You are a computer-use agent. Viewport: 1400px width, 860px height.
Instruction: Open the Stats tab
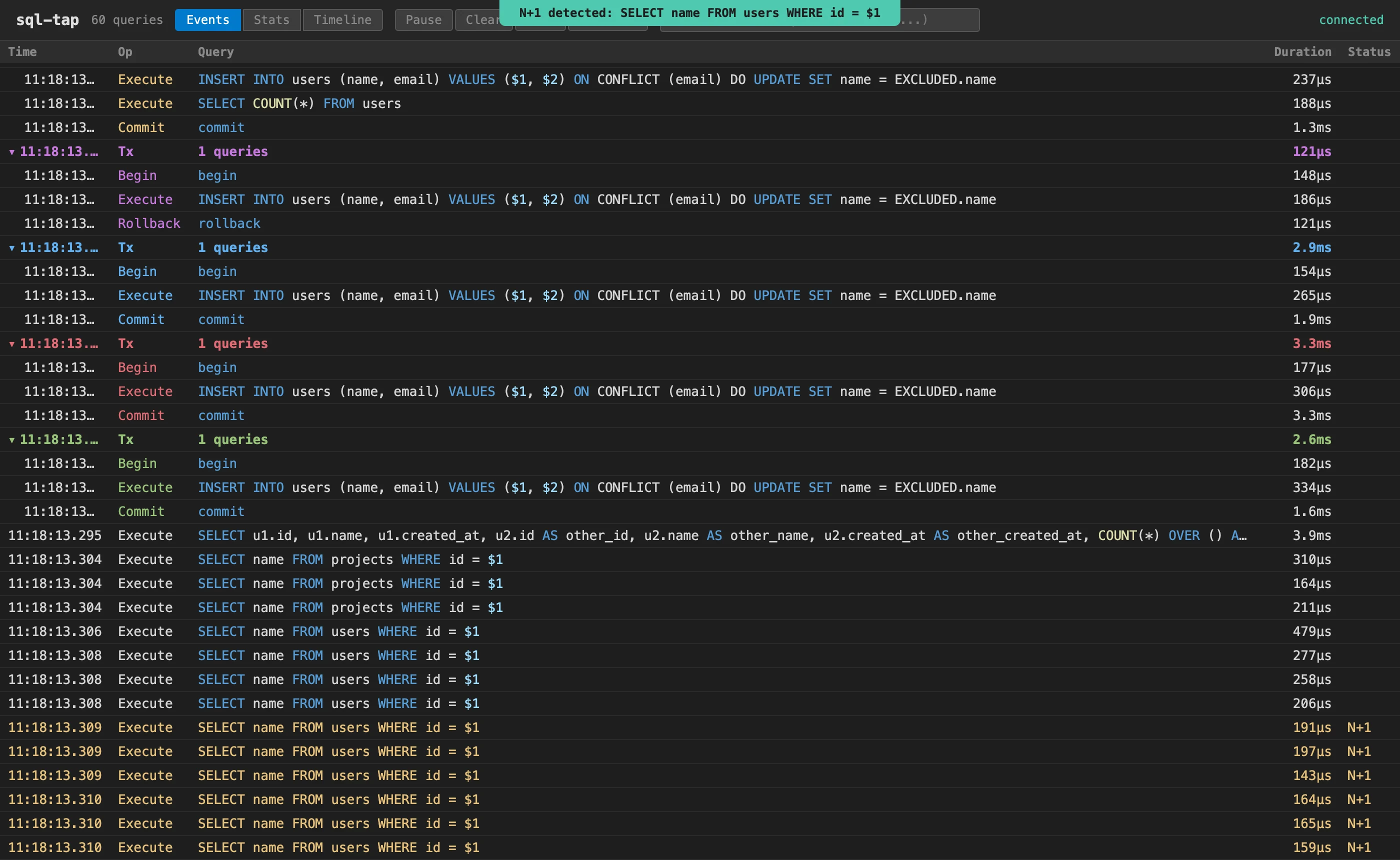pos(271,20)
